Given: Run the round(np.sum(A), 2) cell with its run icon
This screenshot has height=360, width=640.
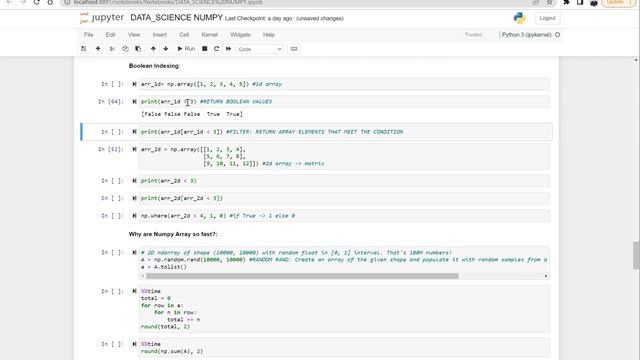Looking at the screenshot, I should pyautogui.click(x=134, y=344).
